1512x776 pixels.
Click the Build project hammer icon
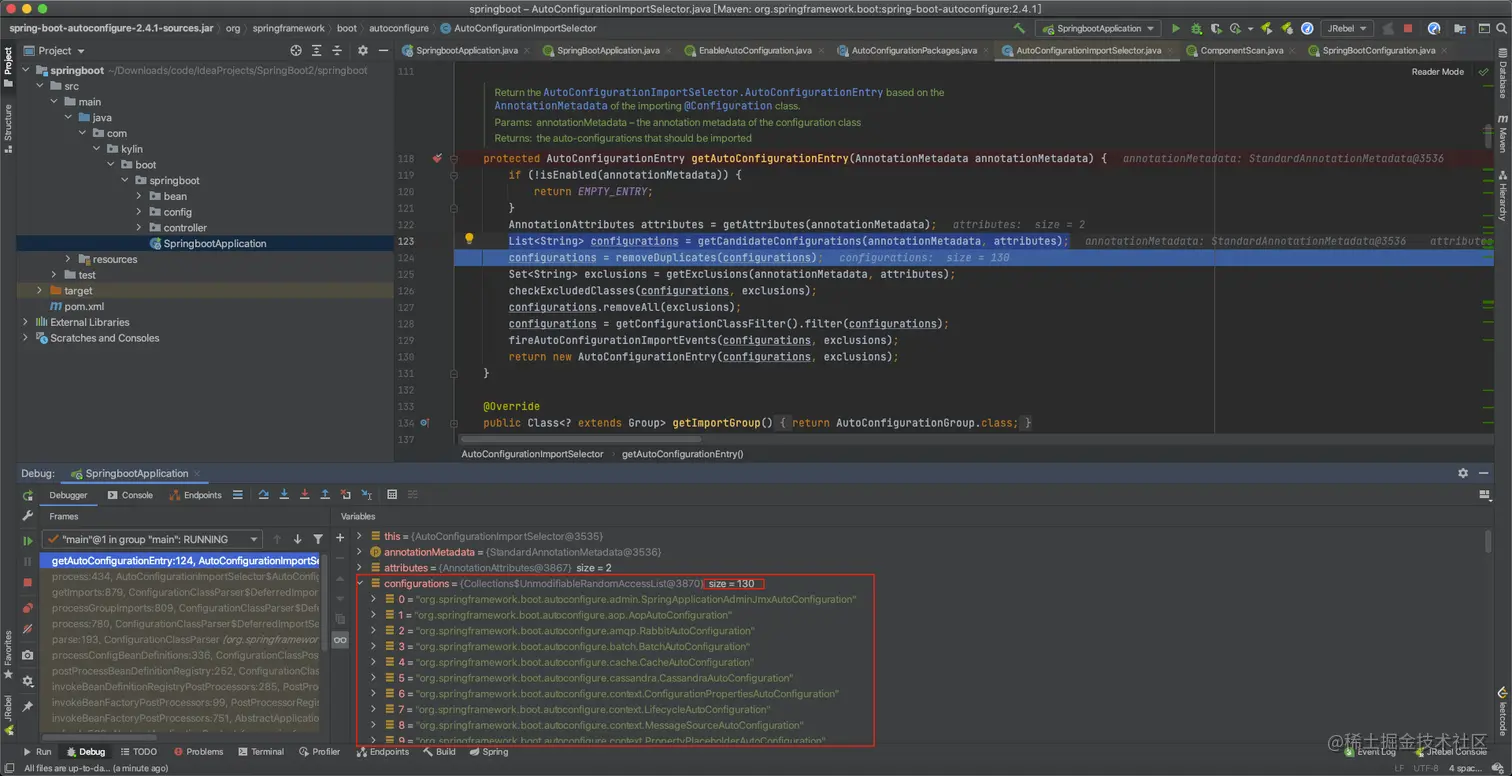1019,29
